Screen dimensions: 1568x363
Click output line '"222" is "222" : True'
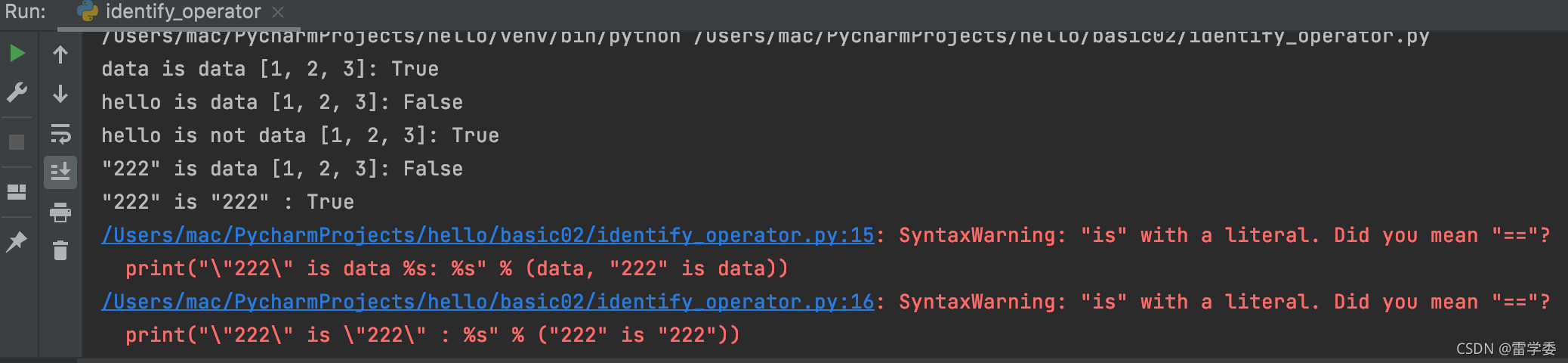coord(227,202)
